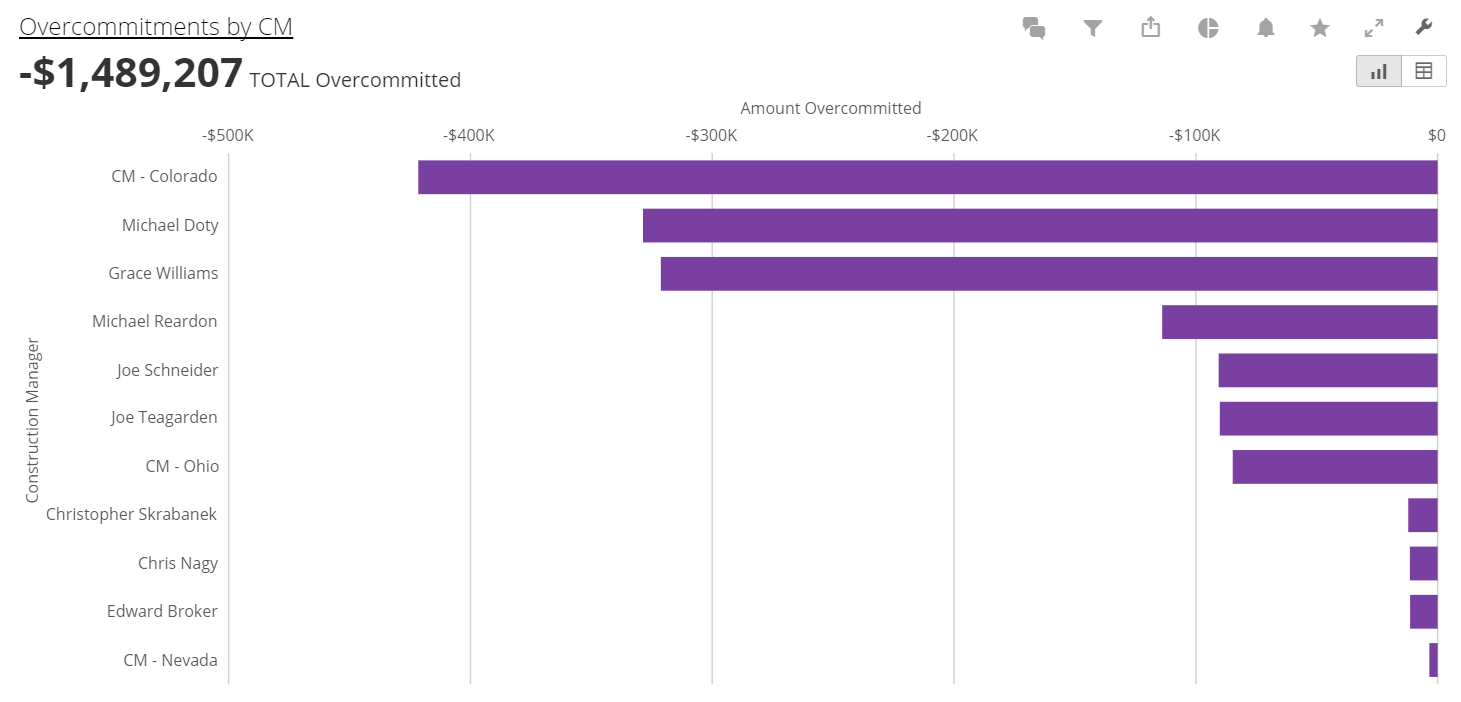Expand the share options list

pos(1150,29)
